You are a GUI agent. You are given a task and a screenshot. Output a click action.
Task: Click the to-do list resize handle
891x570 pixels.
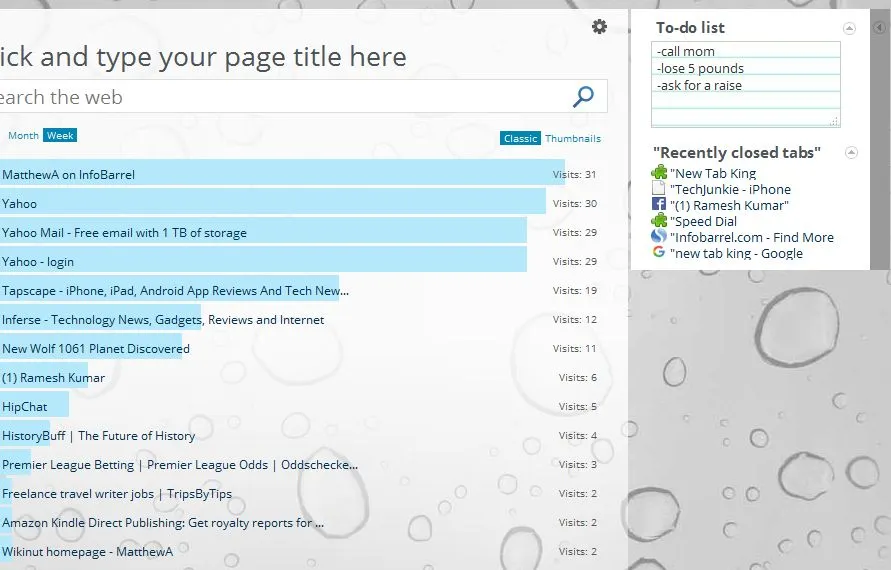coord(834,121)
